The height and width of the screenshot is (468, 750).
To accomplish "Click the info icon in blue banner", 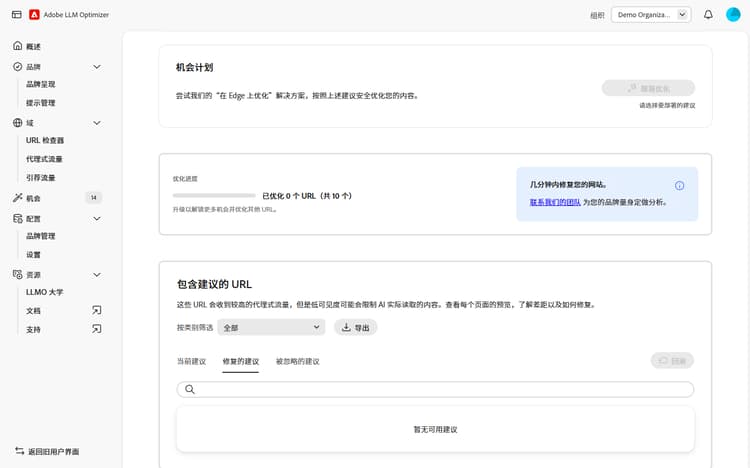I will pyautogui.click(x=679, y=185).
